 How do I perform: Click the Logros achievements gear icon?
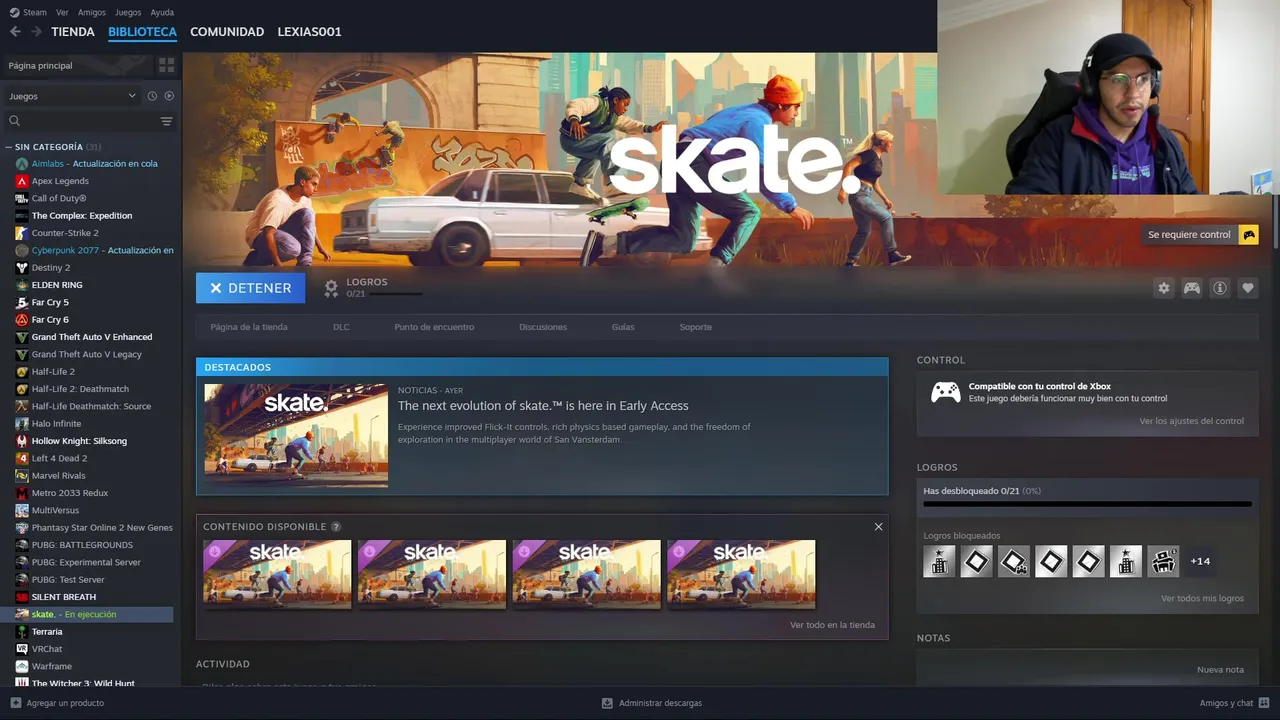tap(331, 288)
